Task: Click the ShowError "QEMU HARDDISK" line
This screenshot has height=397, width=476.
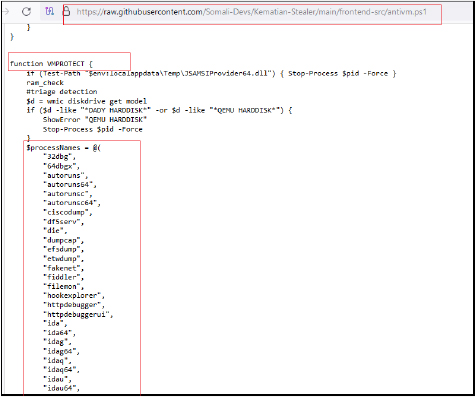Action: (x=95, y=120)
